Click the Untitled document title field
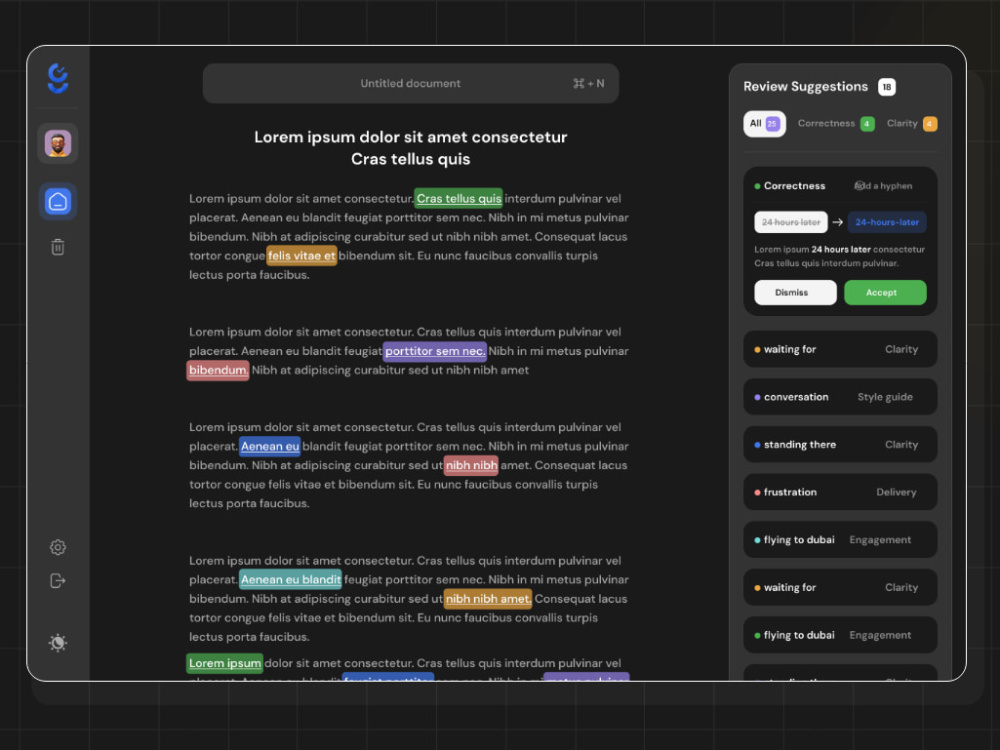 pos(410,84)
